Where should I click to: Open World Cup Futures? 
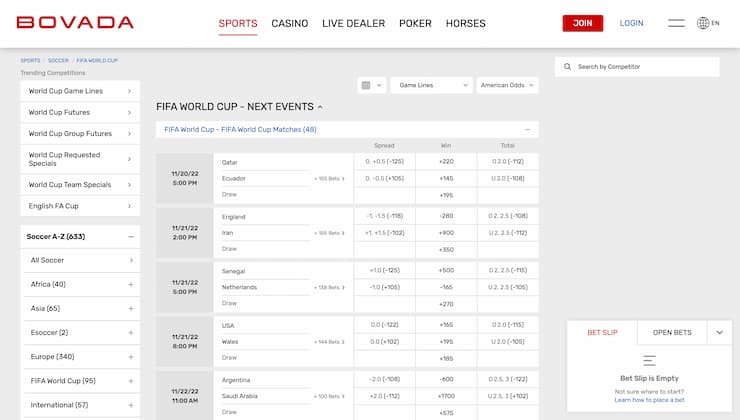pyautogui.click(x=80, y=112)
